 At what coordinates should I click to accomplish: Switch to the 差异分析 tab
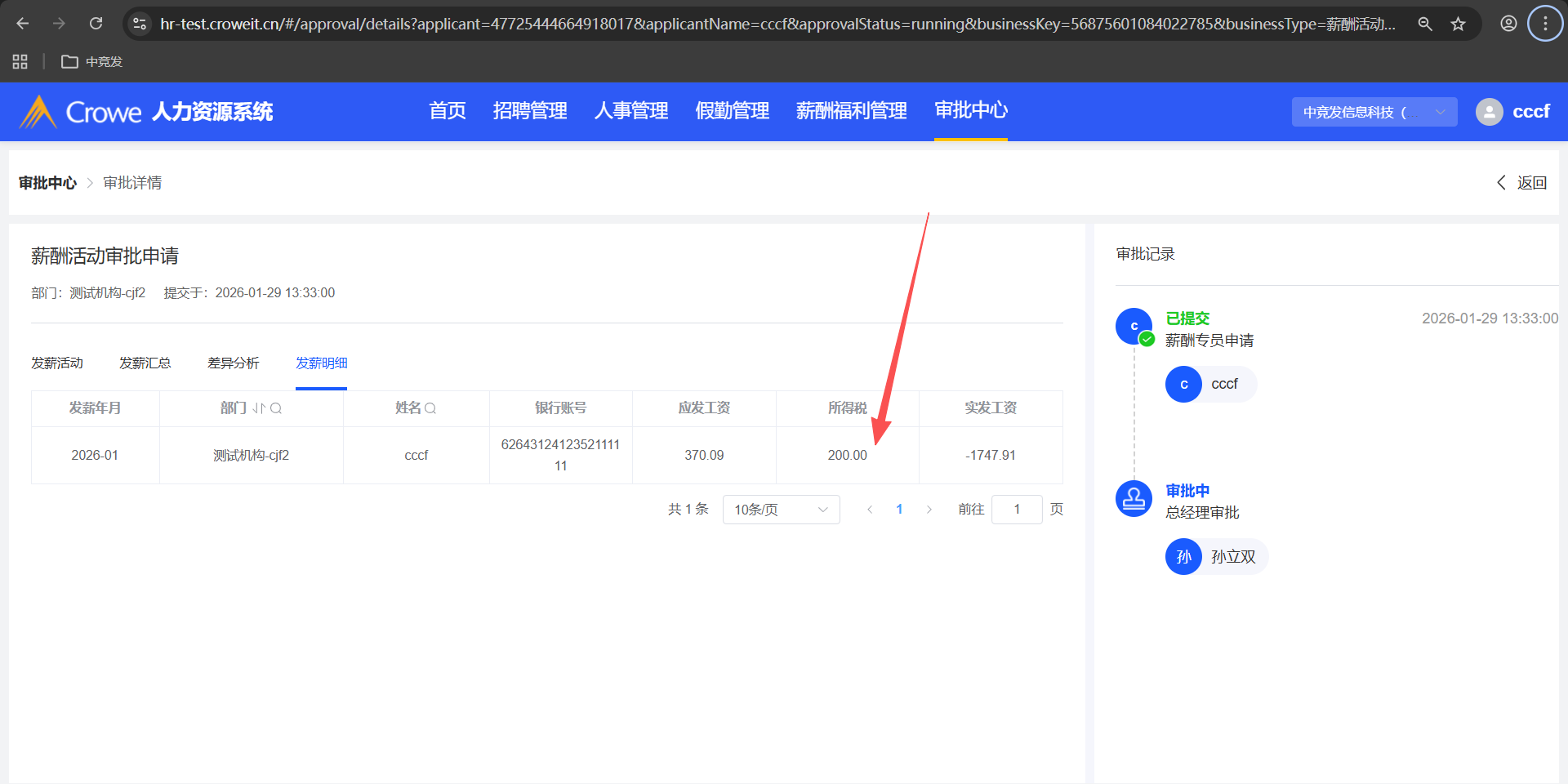(x=233, y=363)
